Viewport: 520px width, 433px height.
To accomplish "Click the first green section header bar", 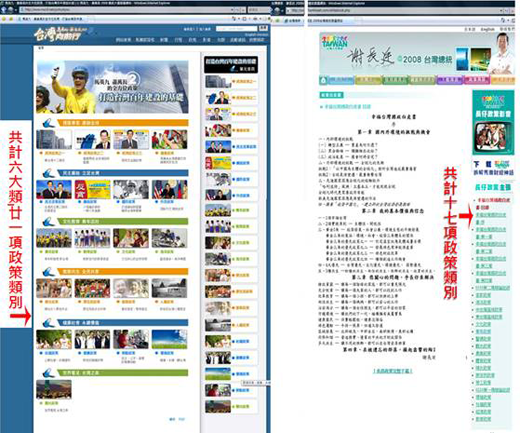I will 122,221.
